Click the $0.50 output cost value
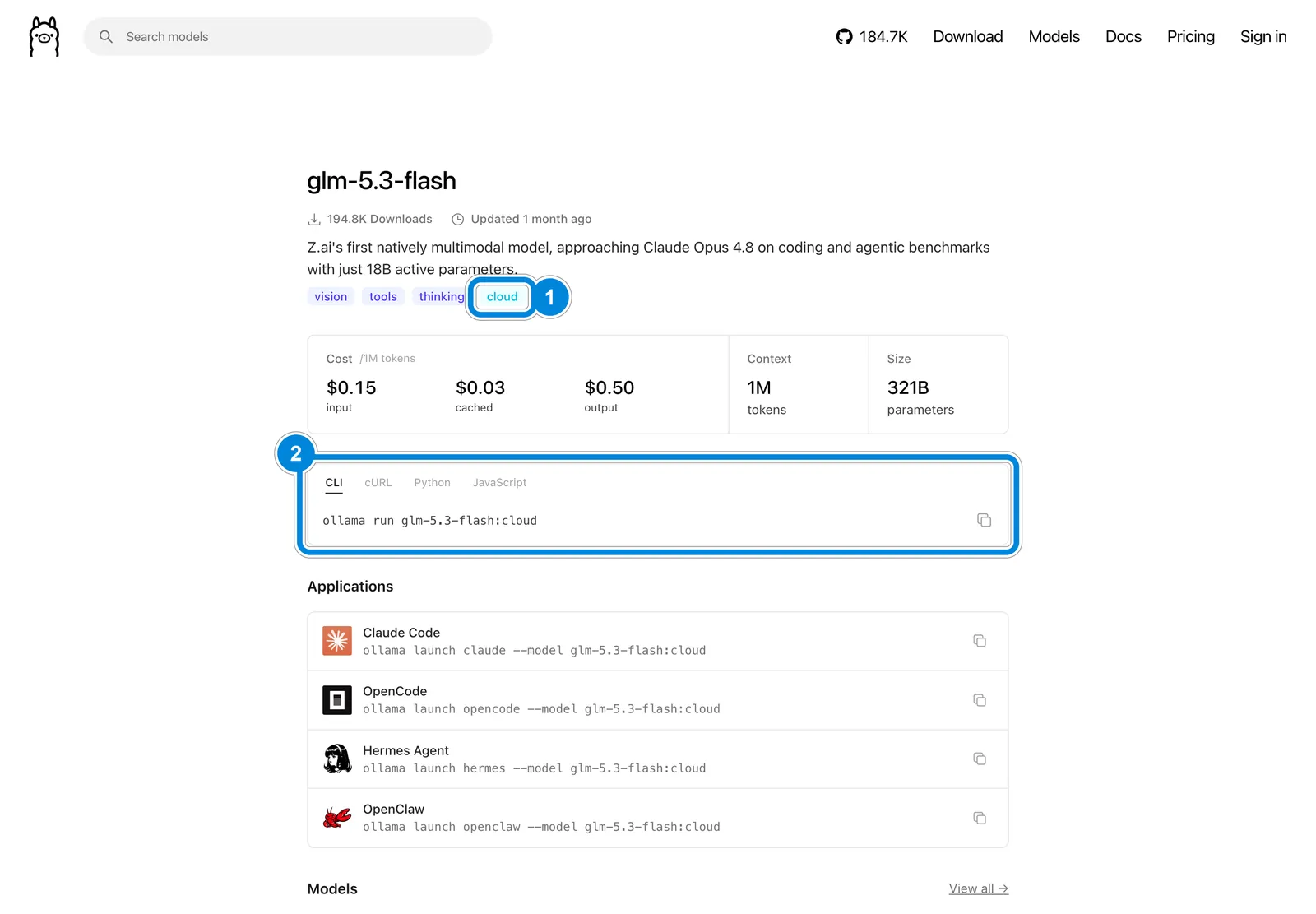 [609, 387]
